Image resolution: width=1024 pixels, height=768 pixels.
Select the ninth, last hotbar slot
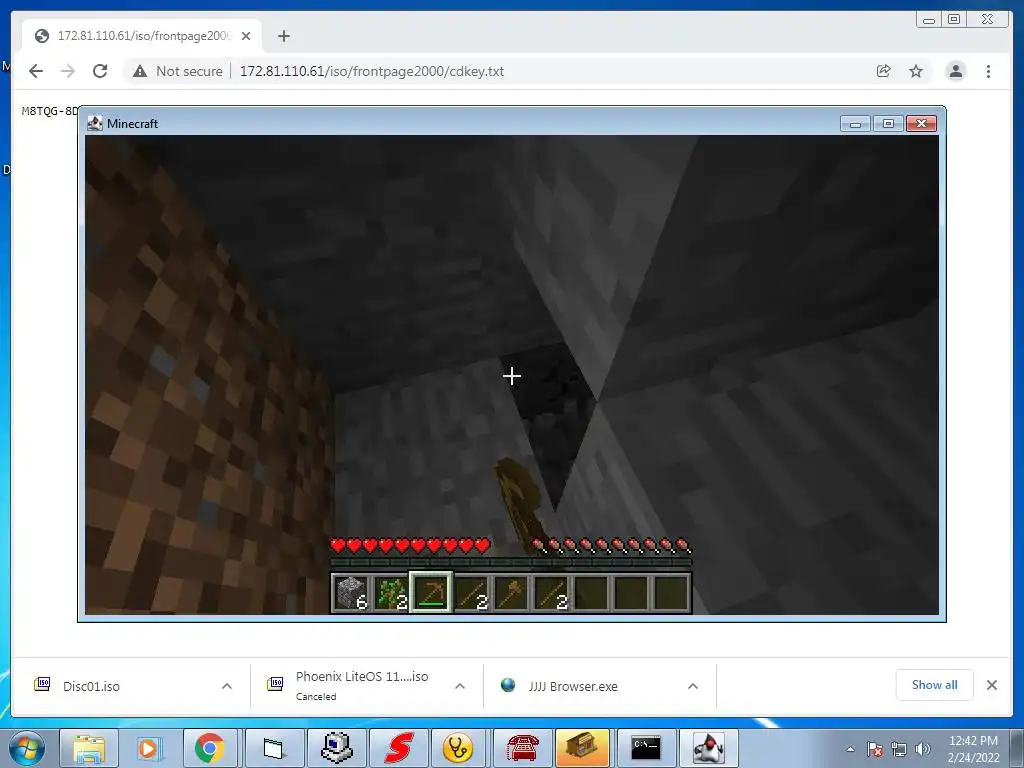(x=671, y=592)
